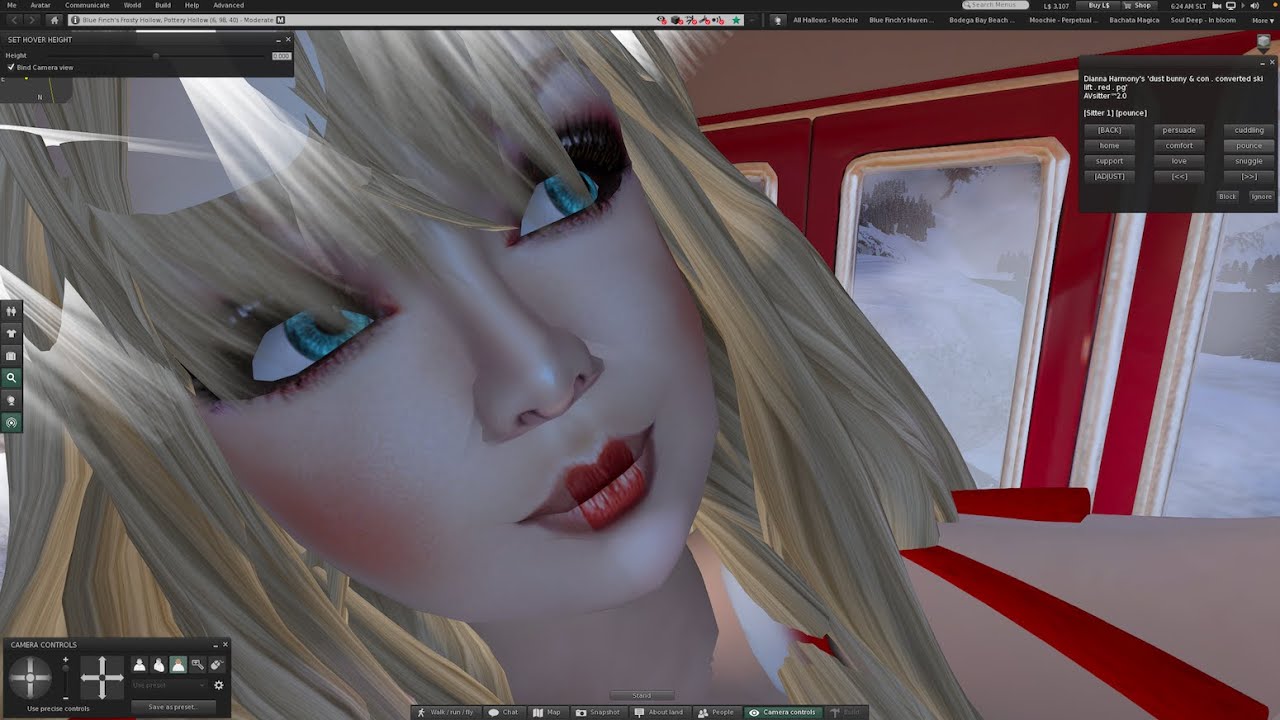This screenshot has height=720, width=1280.
Task: Open Blue Finch's Haven favorite landmark
Action: coord(901,20)
